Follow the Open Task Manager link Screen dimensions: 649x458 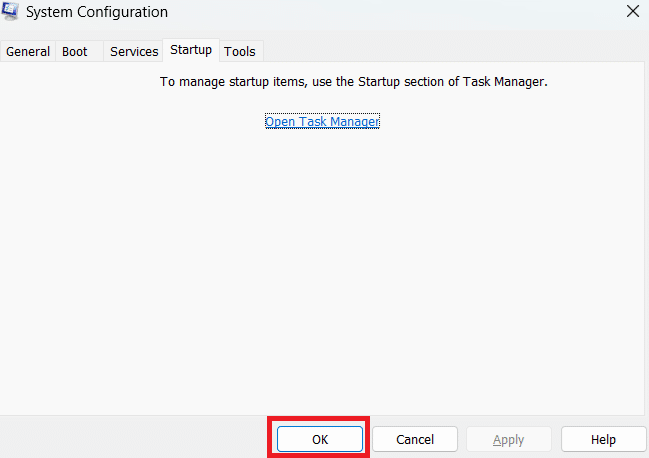[x=322, y=122]
